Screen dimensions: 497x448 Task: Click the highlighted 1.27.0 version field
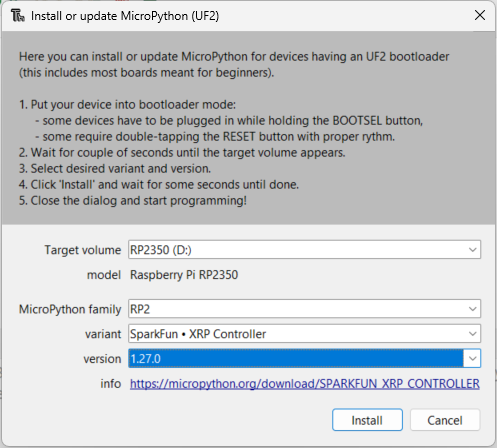(304, 359)
